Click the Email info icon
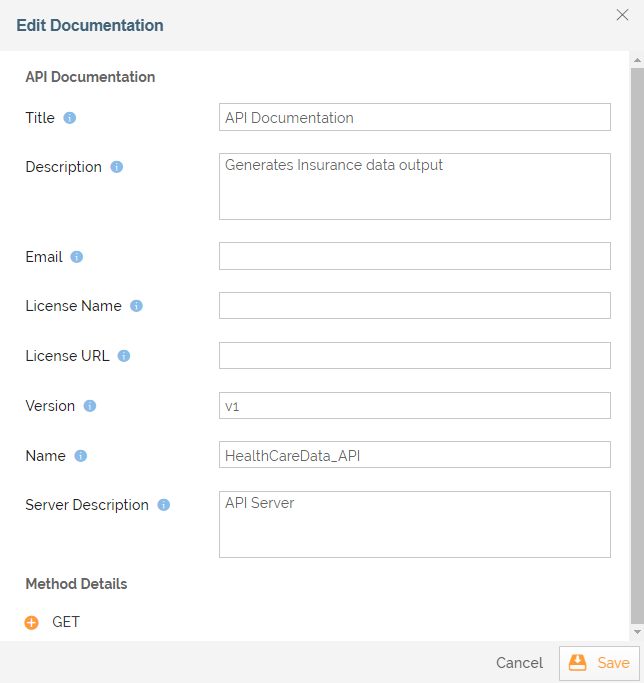This screenshot has width=644, height=683. tap(77, 257)
